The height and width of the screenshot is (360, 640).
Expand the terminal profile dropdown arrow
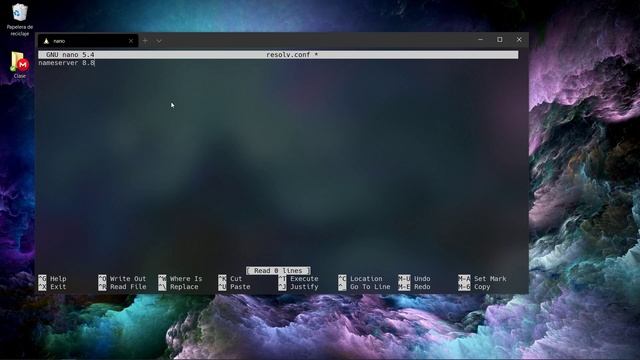(159, 41)
